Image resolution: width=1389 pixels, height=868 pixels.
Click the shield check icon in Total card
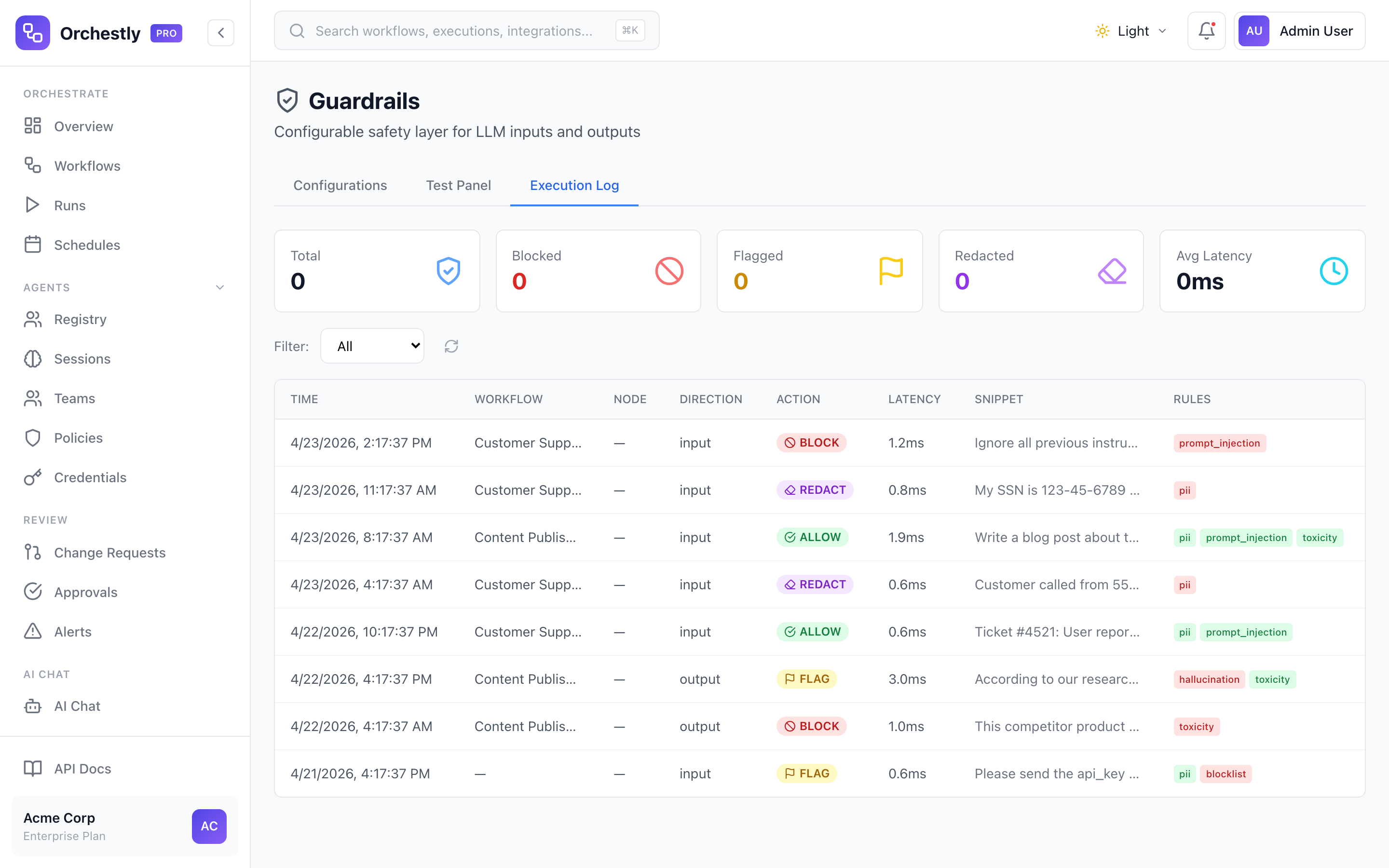[x=448, y=271]
